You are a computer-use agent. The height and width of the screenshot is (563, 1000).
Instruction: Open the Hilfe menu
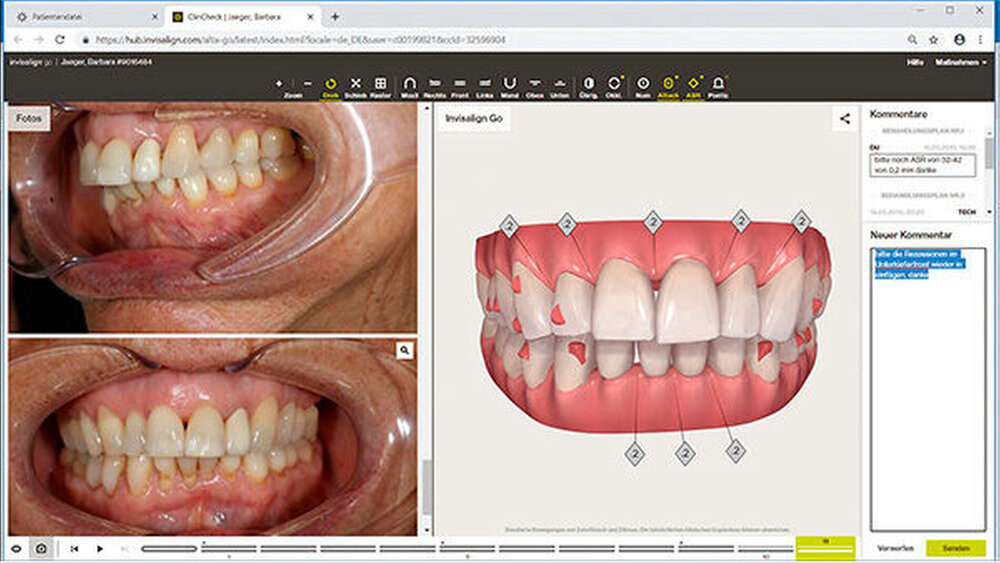tap(914, 62)
